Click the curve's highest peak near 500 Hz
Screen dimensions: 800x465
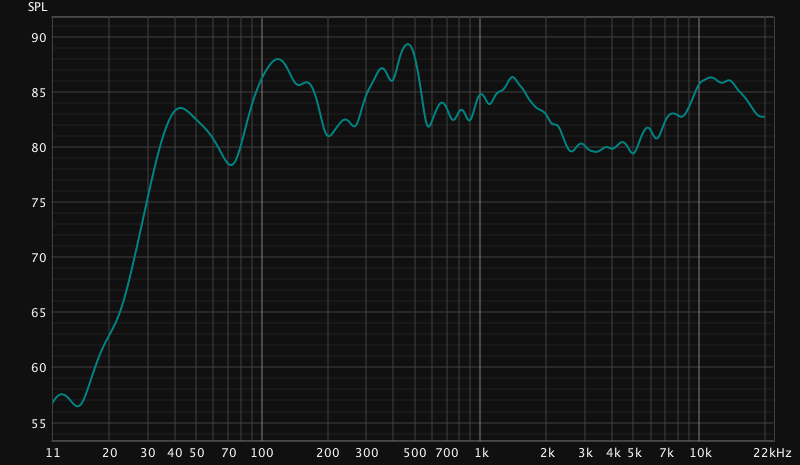coord(407,44)
